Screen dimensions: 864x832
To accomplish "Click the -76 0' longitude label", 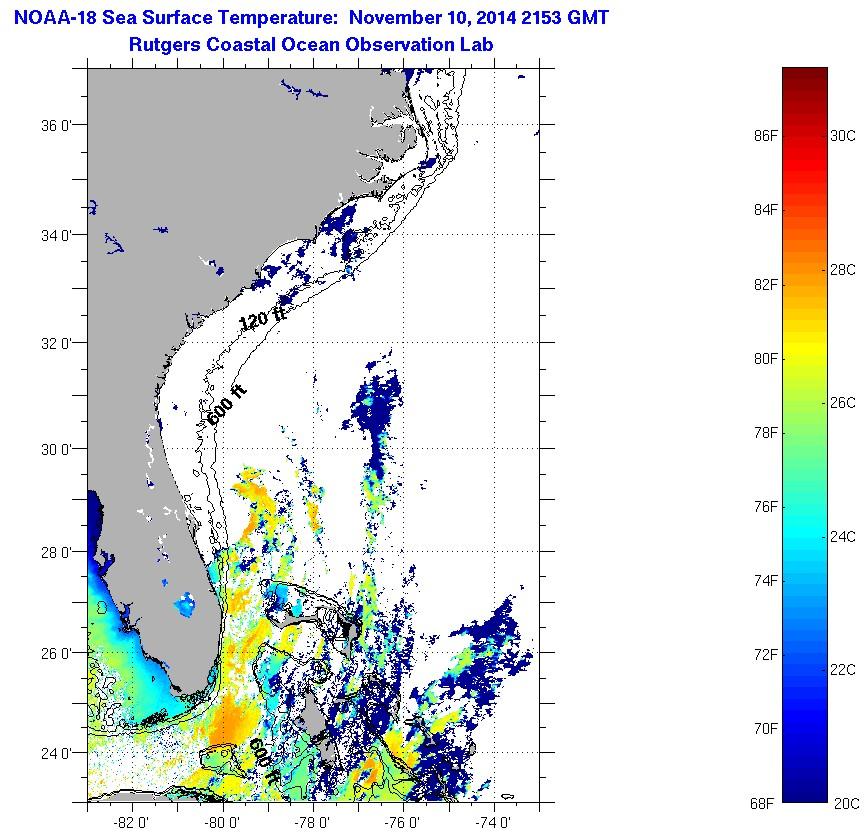I will (402, 823).
